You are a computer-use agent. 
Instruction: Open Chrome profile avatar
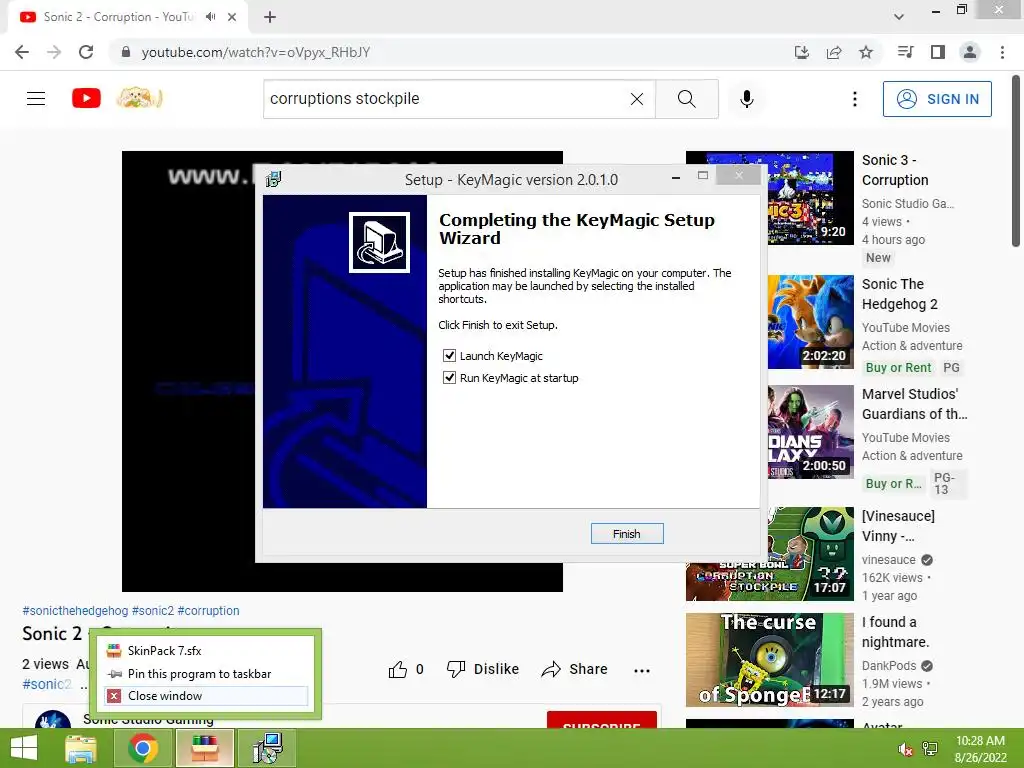(x=970, y=52)
